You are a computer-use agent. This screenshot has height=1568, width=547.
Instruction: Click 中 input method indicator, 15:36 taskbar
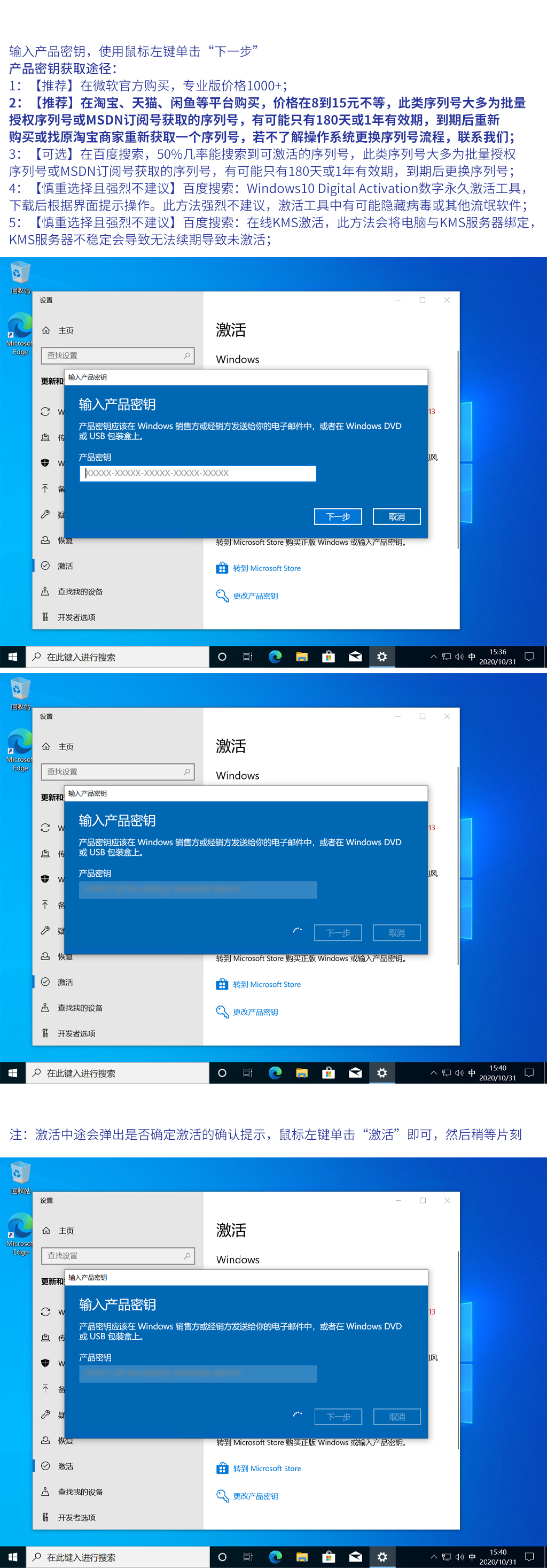coord(472,657)
